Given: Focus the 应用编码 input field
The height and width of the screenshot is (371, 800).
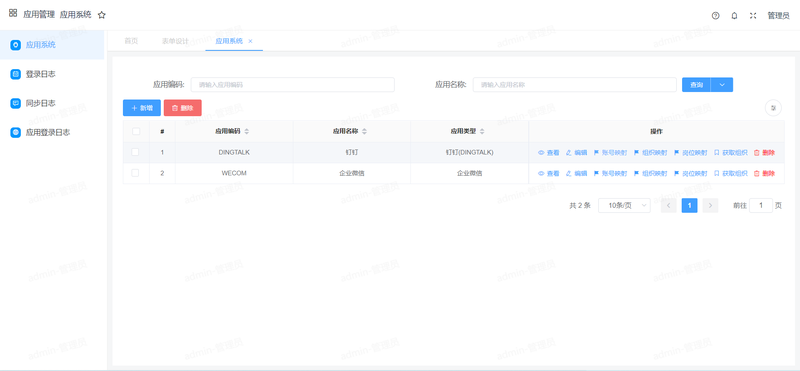Looking at the screenshot, I should click(292, 85).
